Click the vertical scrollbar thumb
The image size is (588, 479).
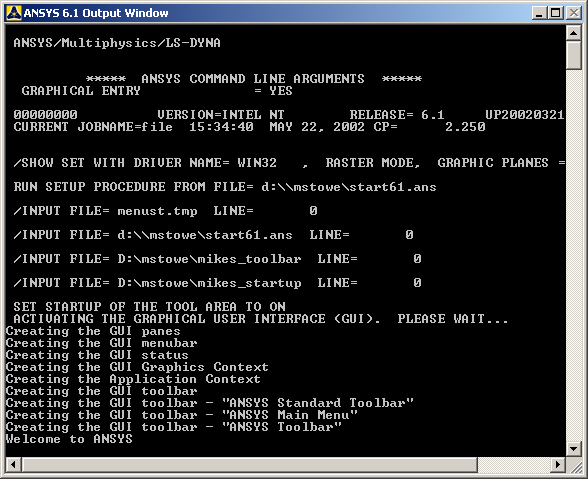[574, 56]
